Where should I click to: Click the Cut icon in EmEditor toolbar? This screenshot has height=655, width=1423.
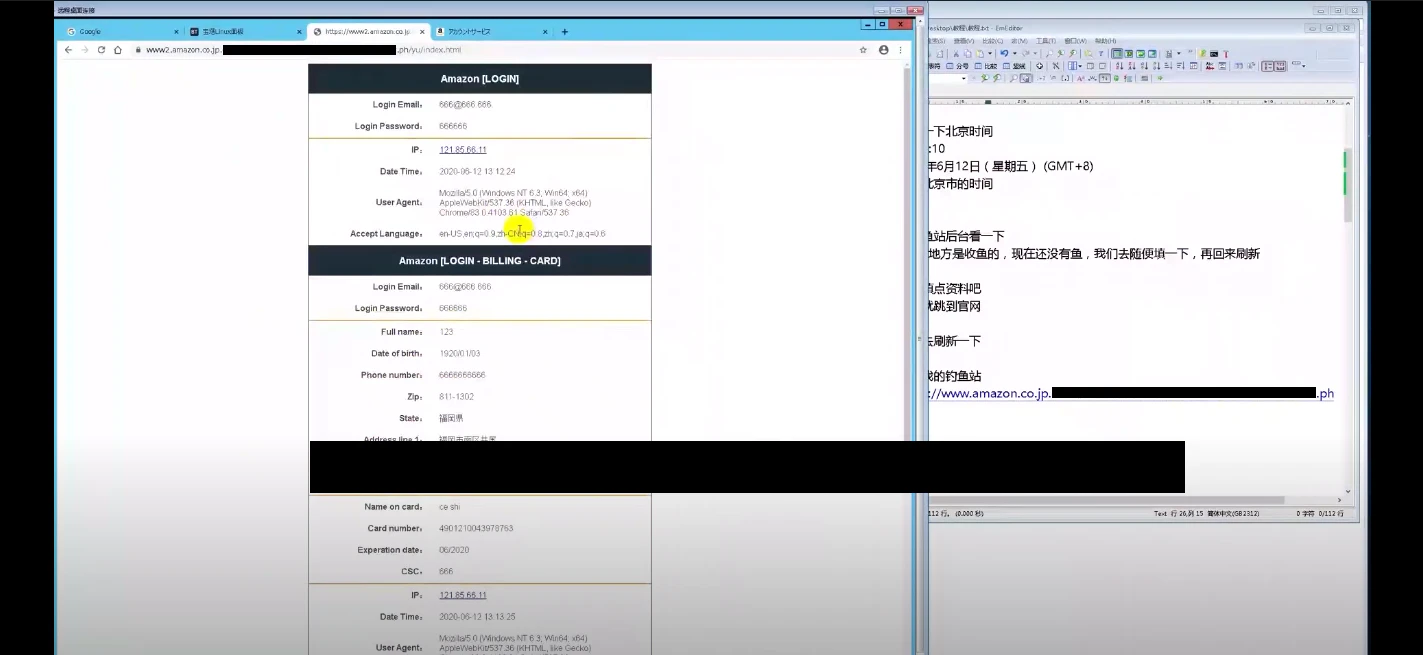[x=956, y=53]
